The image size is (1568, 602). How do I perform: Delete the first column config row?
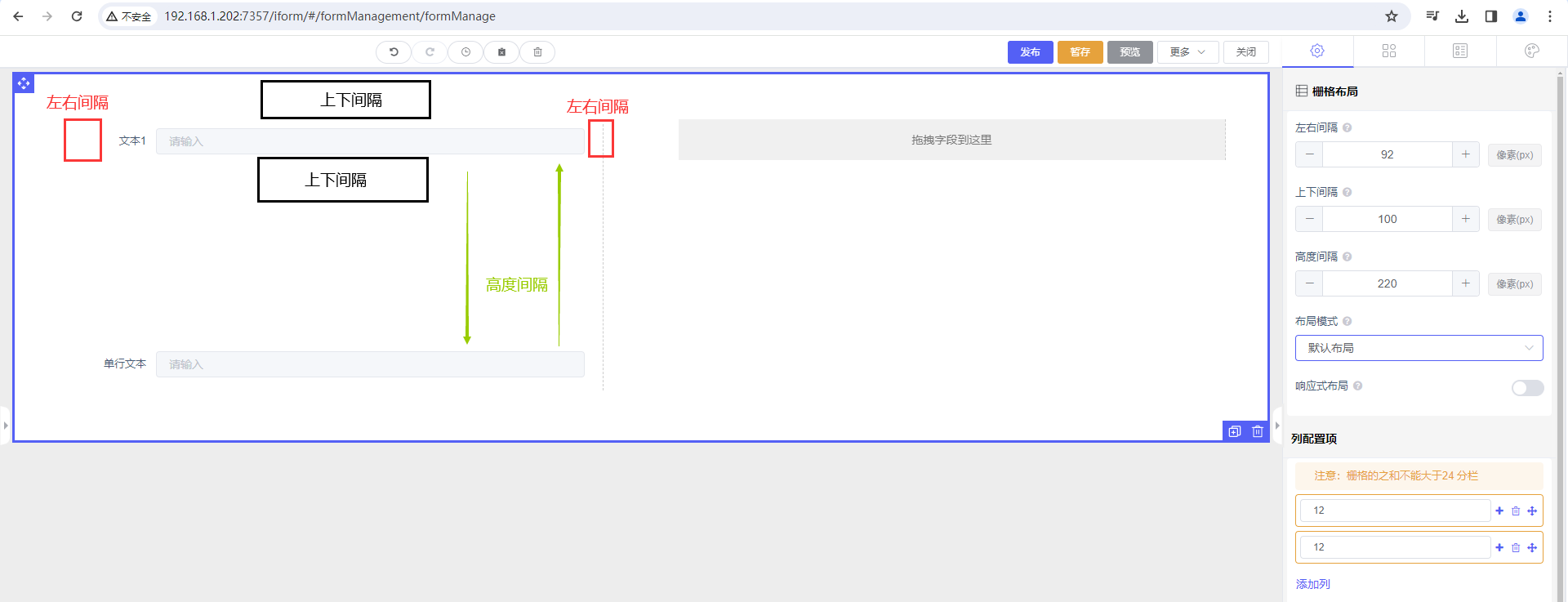(x=1516, y=511)
